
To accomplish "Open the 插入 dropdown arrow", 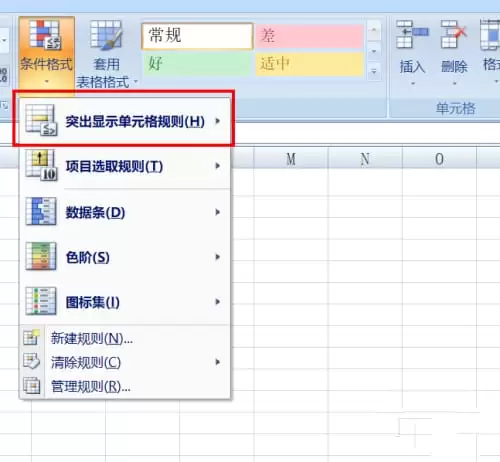I will click(x=413, y=83).
